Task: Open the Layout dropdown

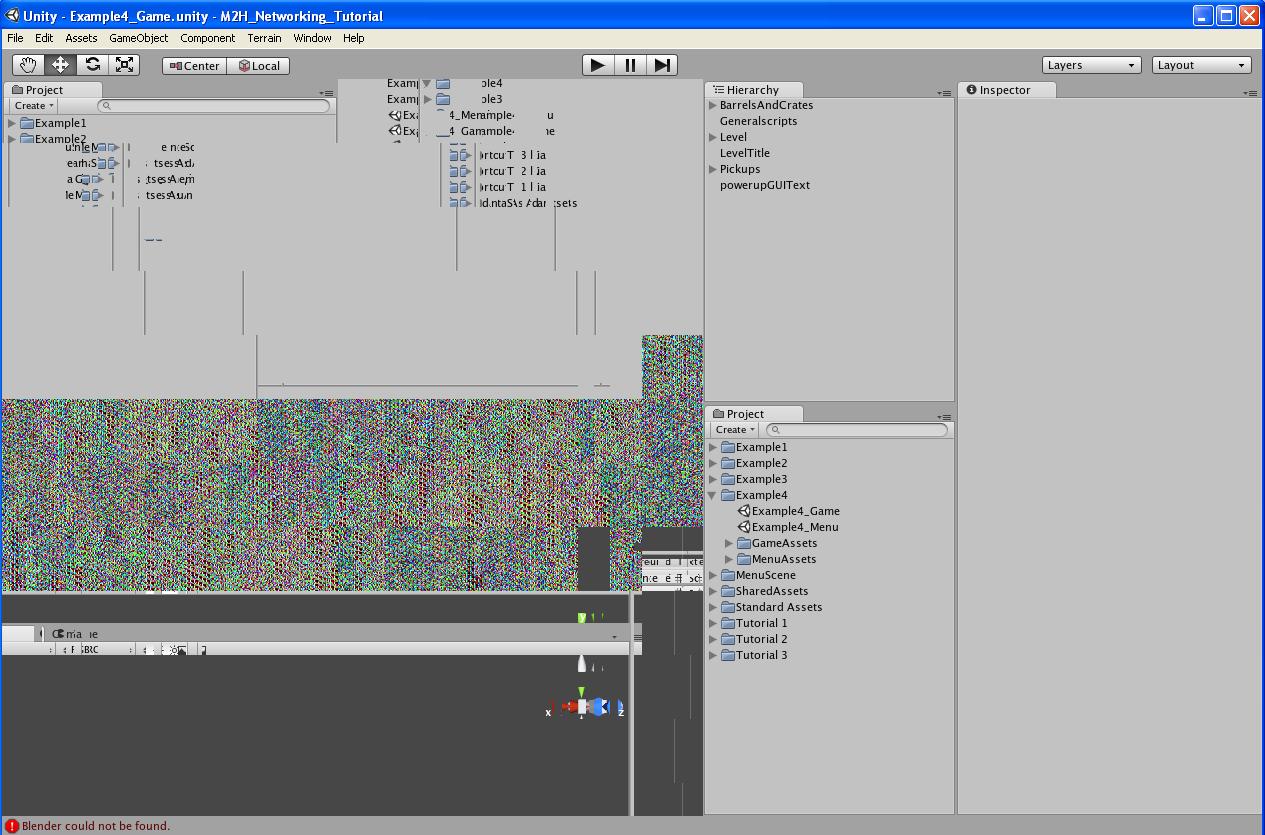Action: pos(1201,64)
